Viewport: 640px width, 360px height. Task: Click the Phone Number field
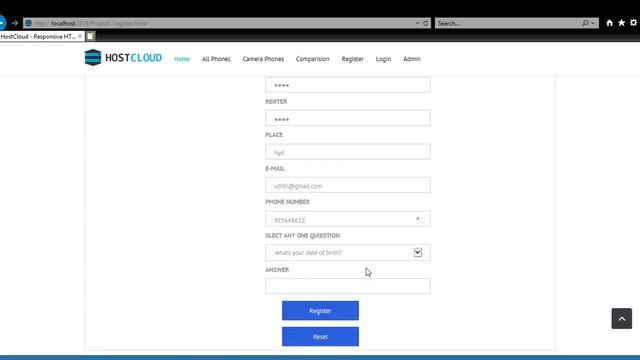(348, 219)
